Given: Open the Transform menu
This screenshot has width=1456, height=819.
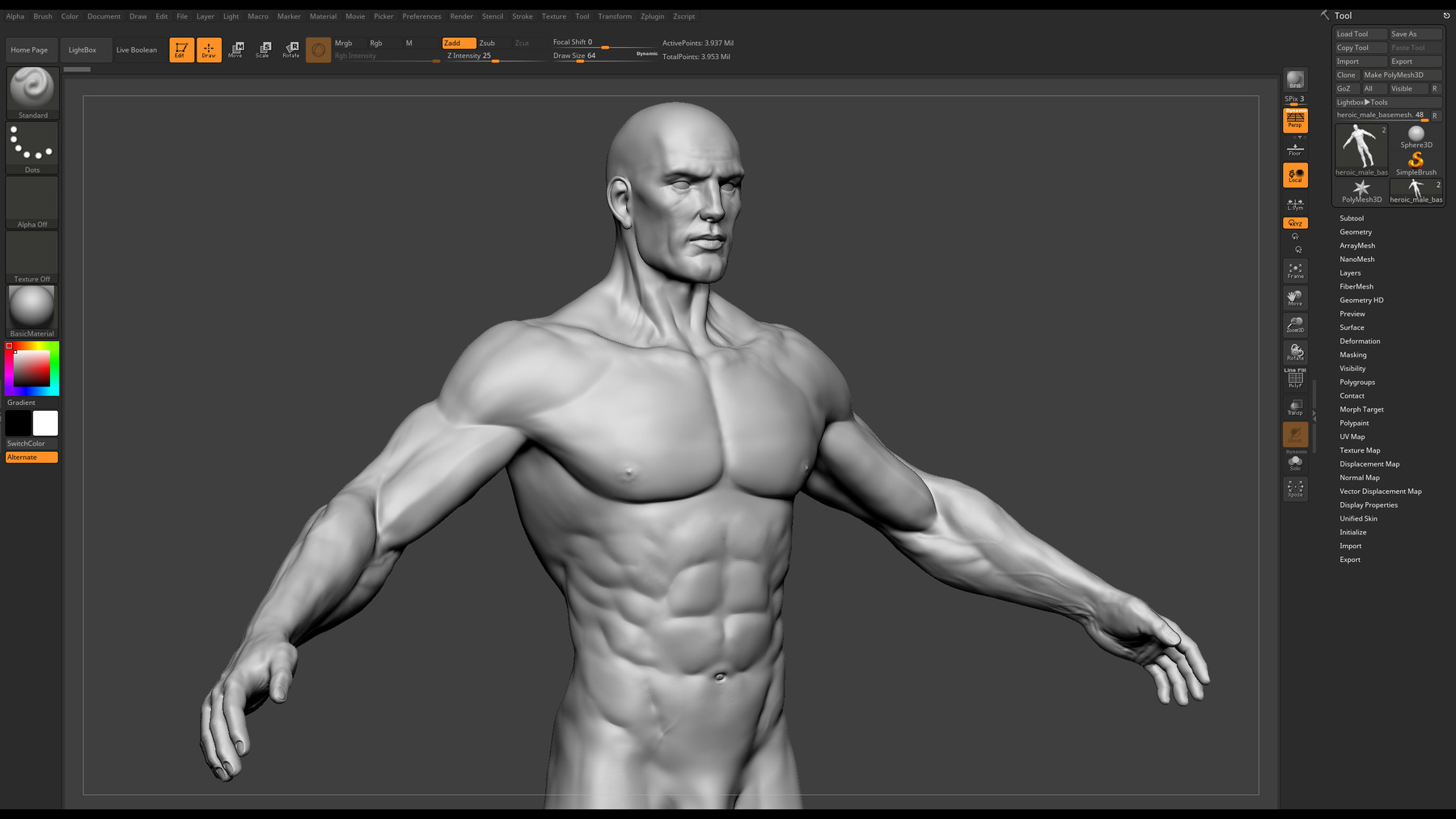Looking at the screenshot, I should pyautogui.click(x=615, y=16).
